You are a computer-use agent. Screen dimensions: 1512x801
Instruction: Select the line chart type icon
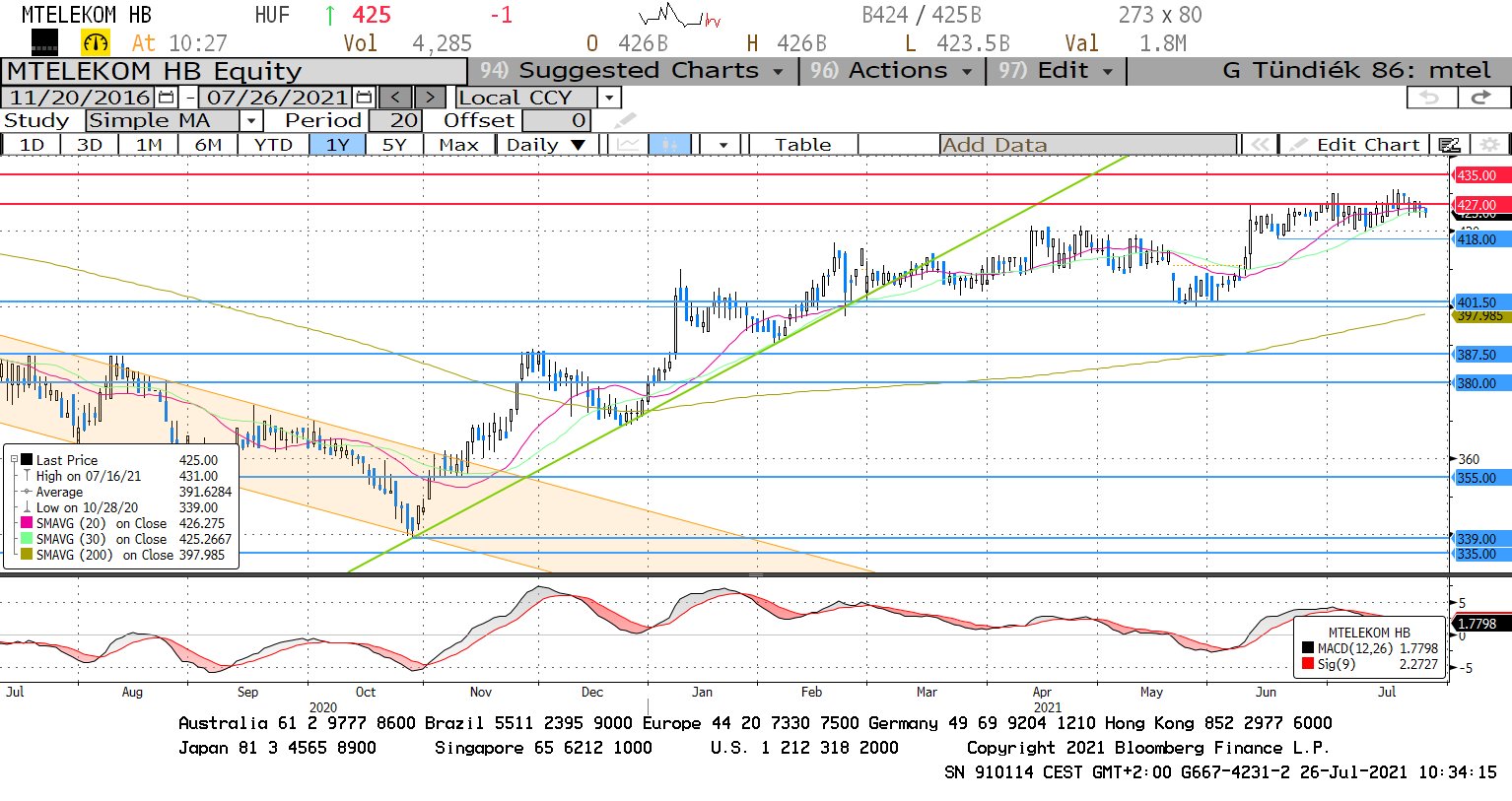(628, 145)
